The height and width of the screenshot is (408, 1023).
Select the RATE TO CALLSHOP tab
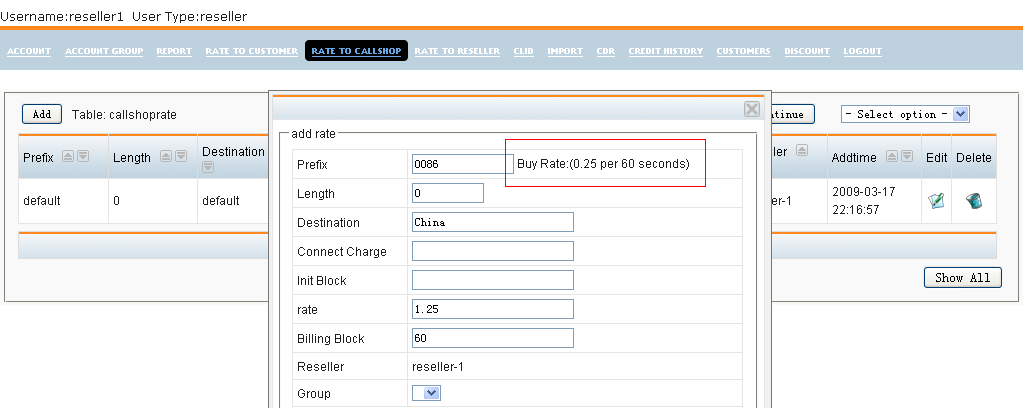(356, 51)
